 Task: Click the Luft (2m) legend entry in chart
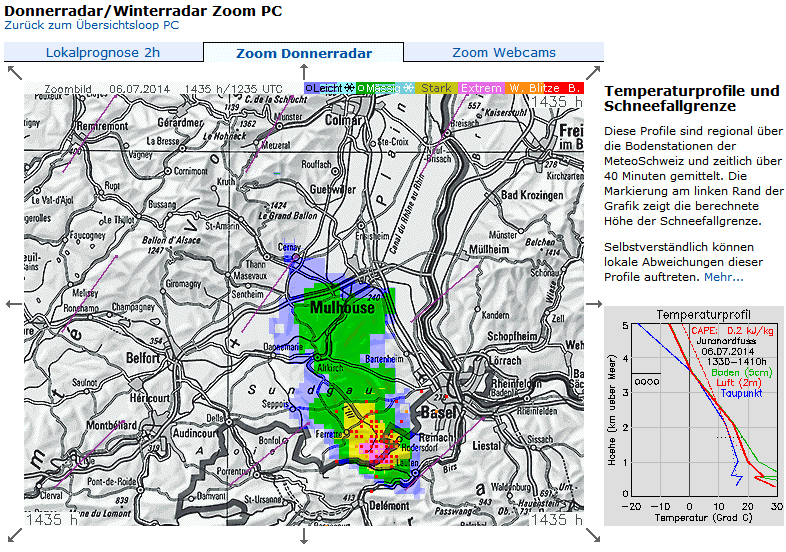click(738, 383)
